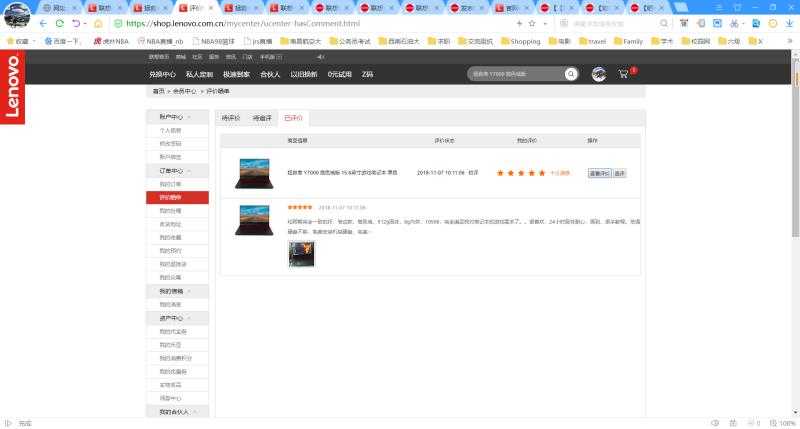This screenshot has height=429, width=800.
Task: Click the yellow circle icon in browser toolbar
Action: point(773,23)
